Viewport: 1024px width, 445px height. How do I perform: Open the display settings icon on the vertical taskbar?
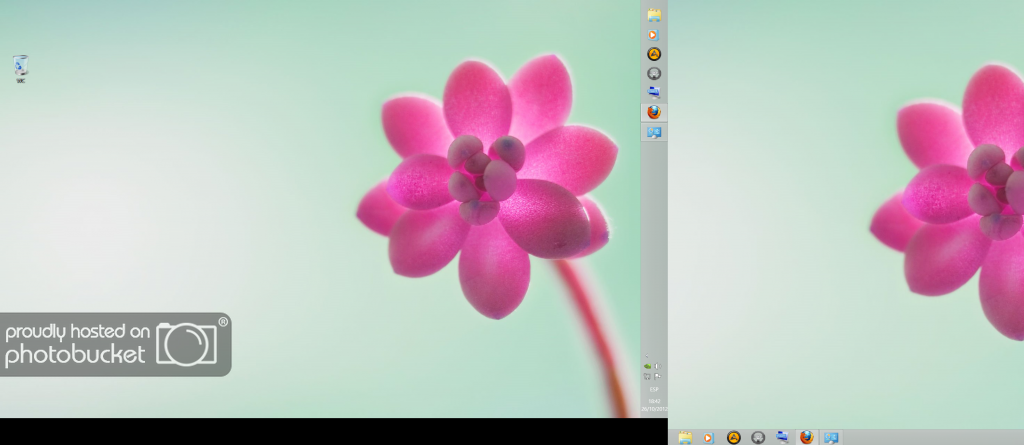click(654, 132)
